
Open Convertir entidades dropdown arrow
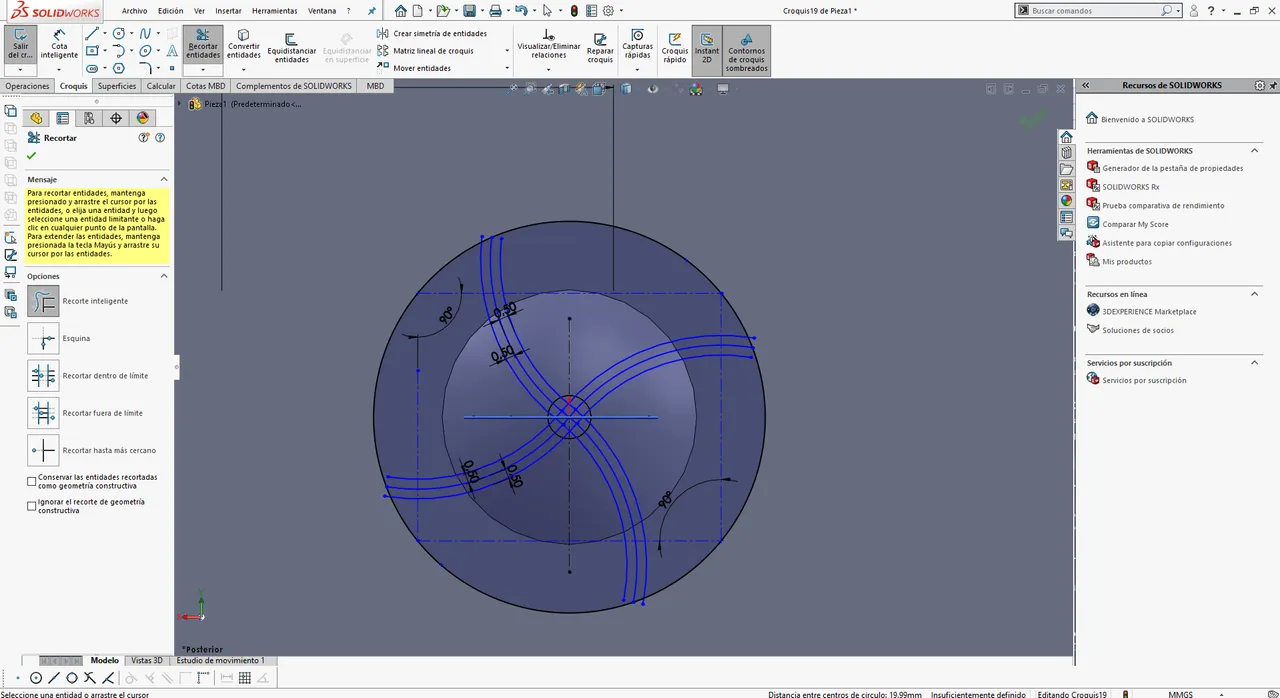(244, 70)
